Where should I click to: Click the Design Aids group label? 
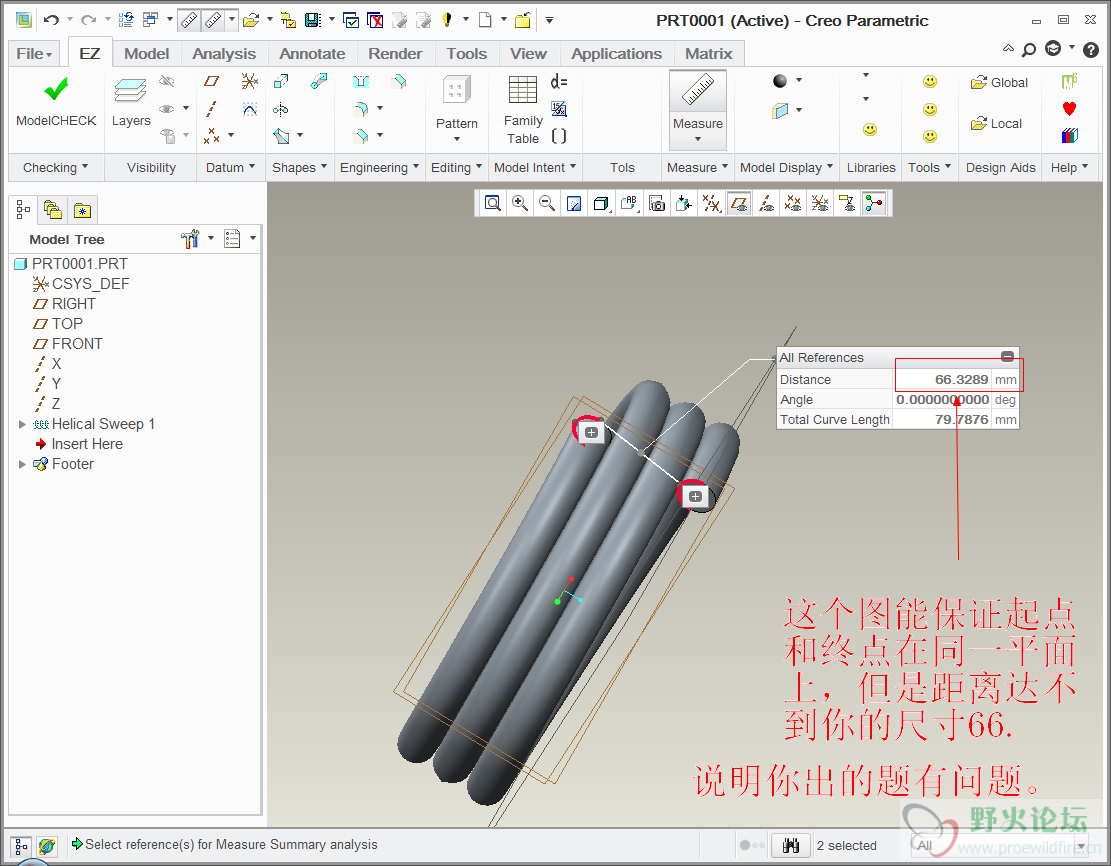(1000, 167)
